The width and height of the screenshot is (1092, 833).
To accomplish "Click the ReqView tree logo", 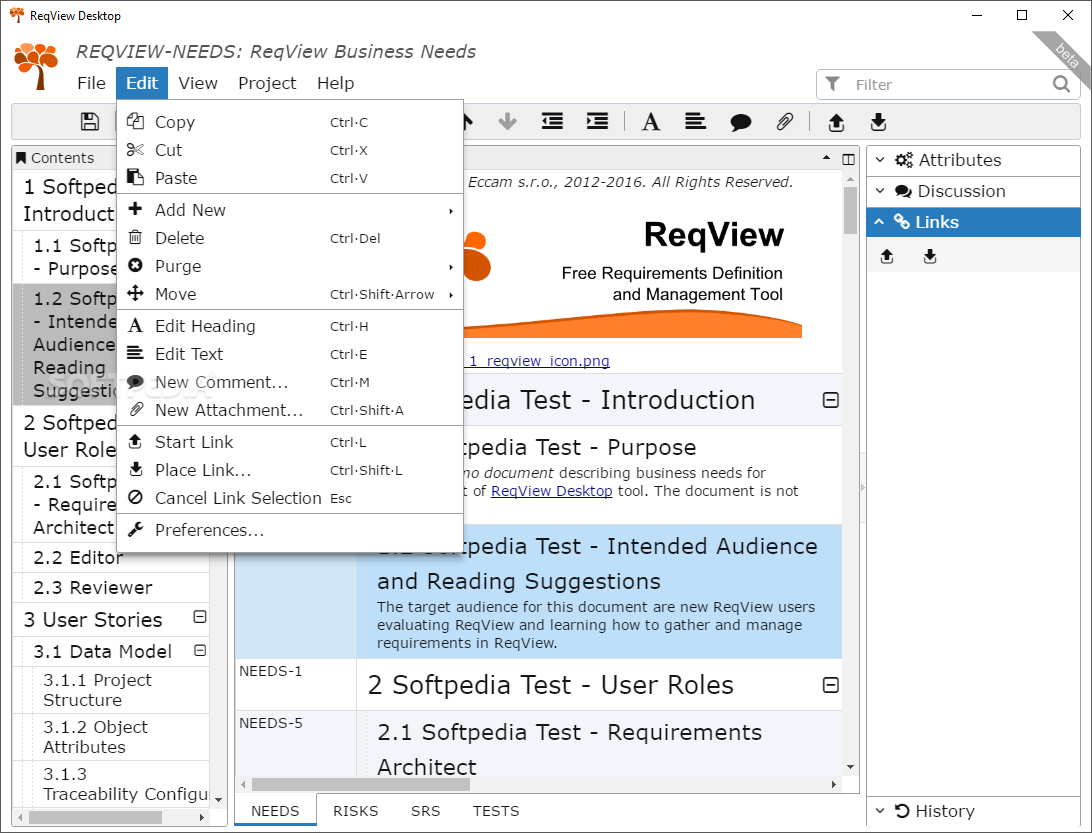I will [x=36, y=65].
